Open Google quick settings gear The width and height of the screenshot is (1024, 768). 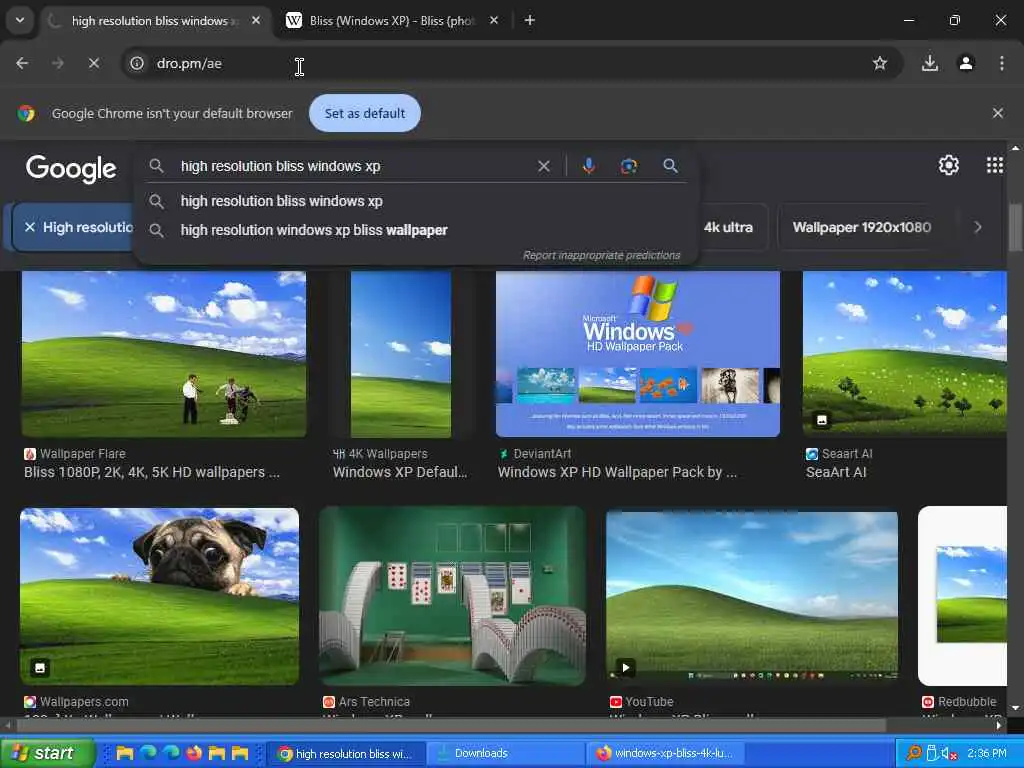tap(948, 165)
